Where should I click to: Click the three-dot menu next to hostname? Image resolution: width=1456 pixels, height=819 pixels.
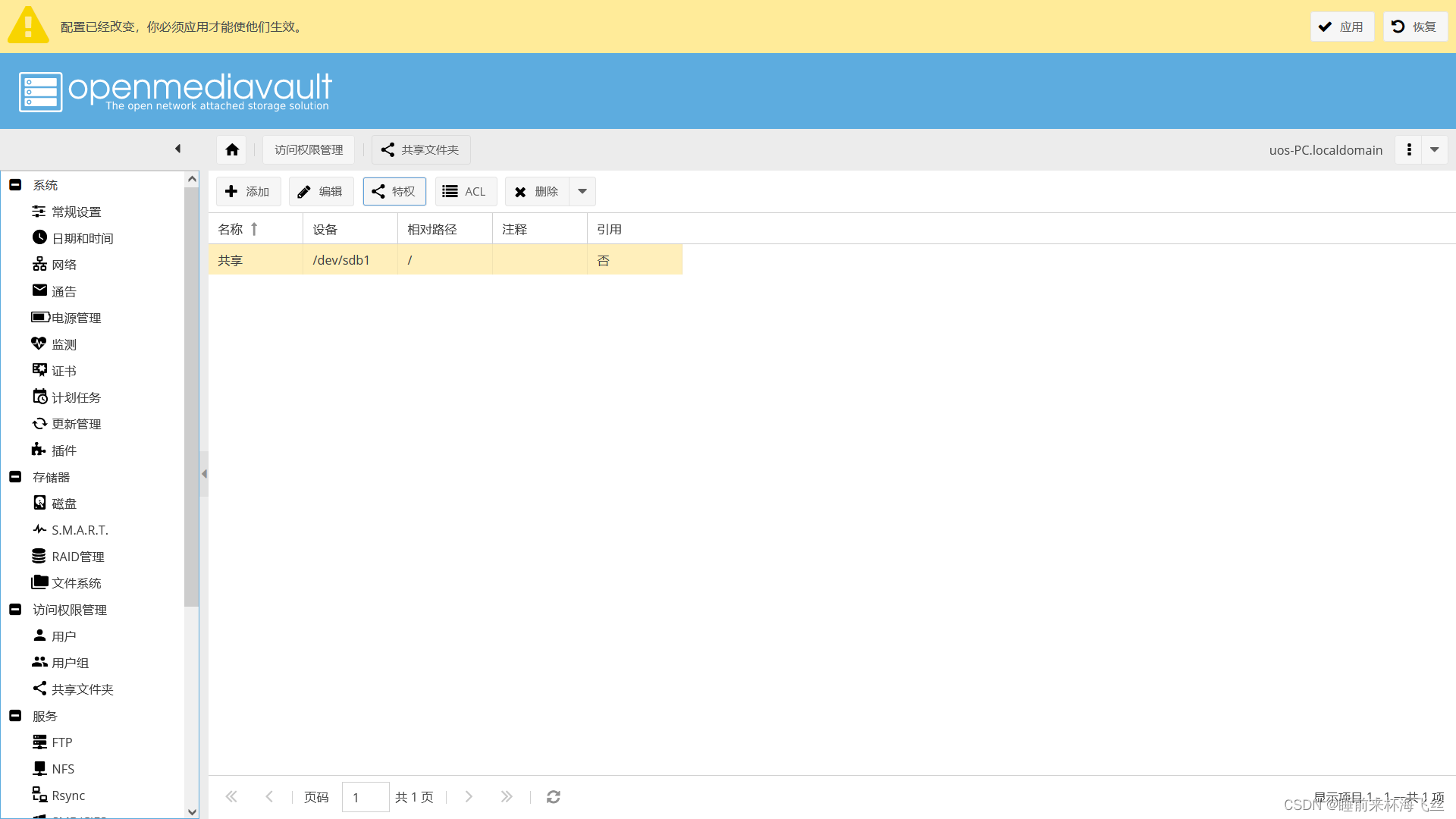[1409, 149]
